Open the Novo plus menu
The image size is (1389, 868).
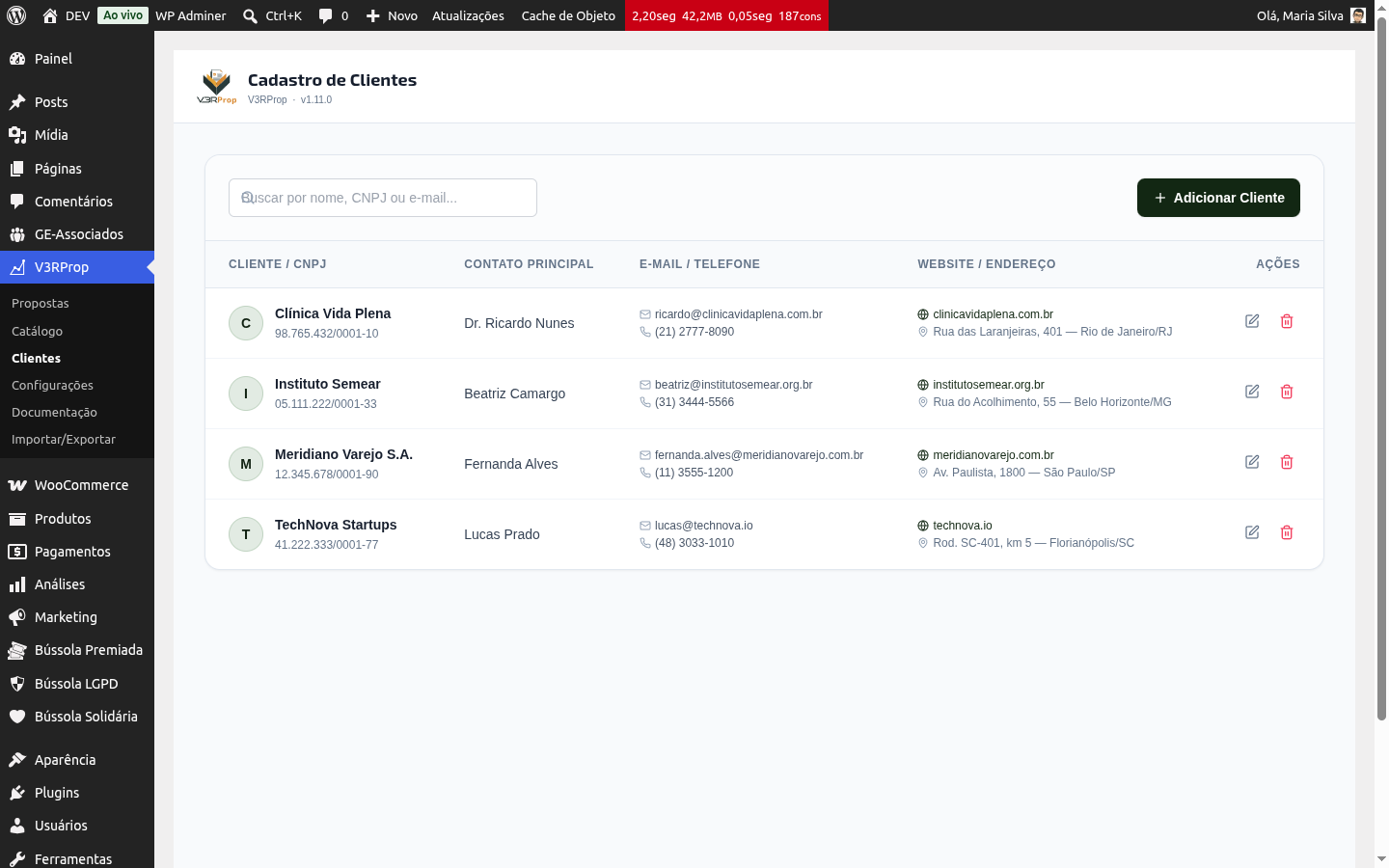[x=392, y=15]
